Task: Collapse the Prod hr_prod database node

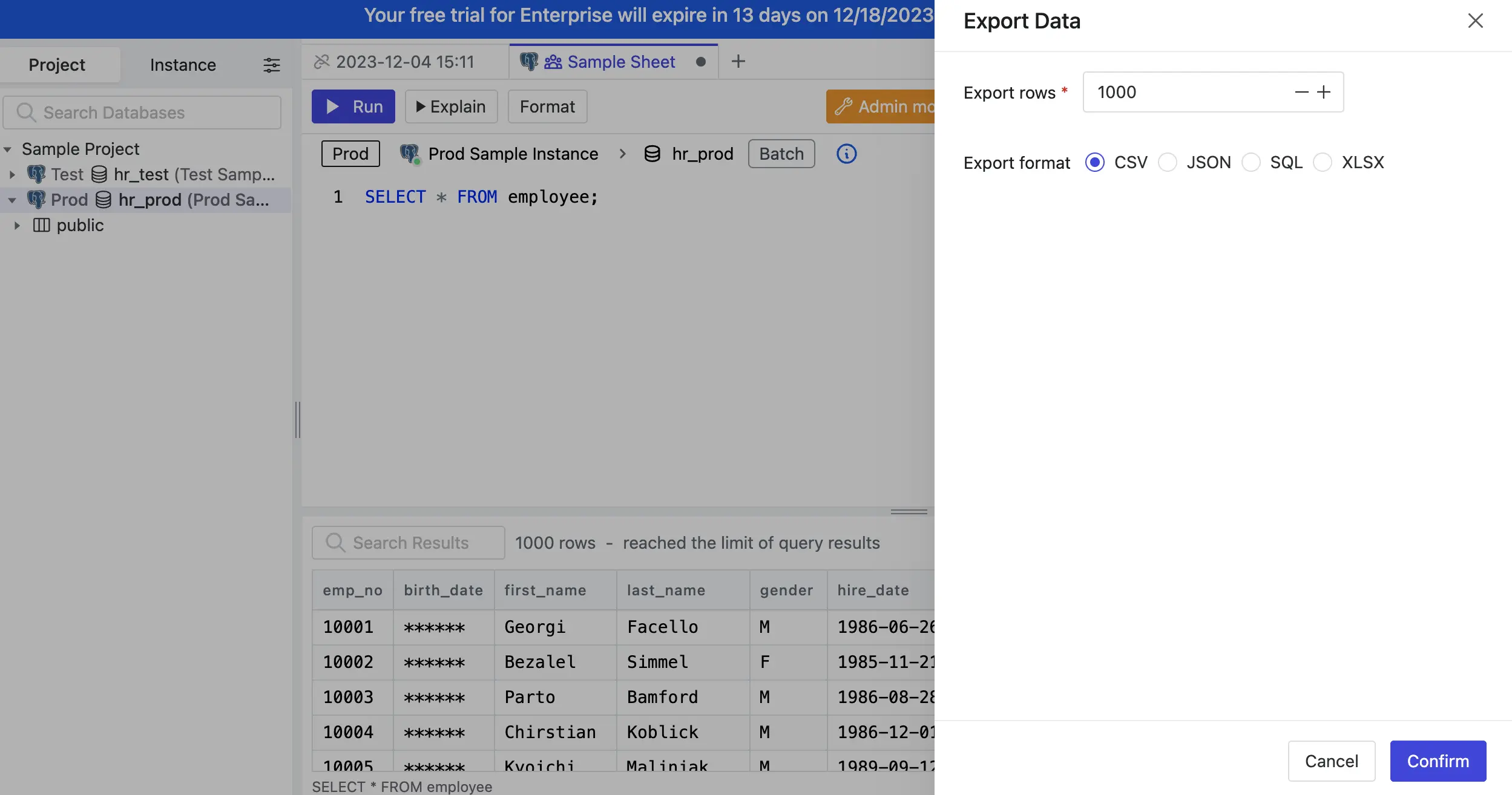Action: [x=12, y=200]
